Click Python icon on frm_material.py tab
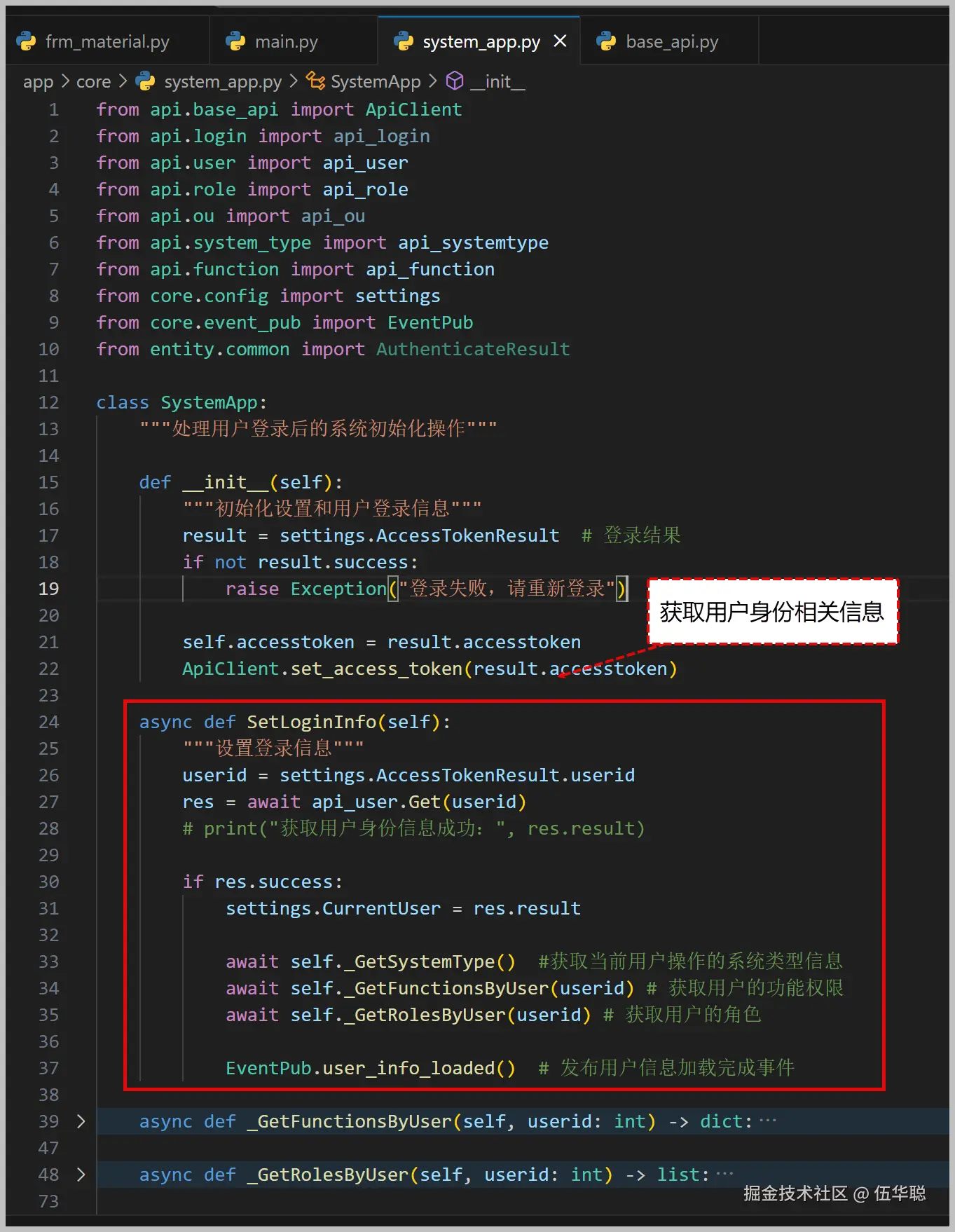 pyautogui.click(x=27, y=41)
